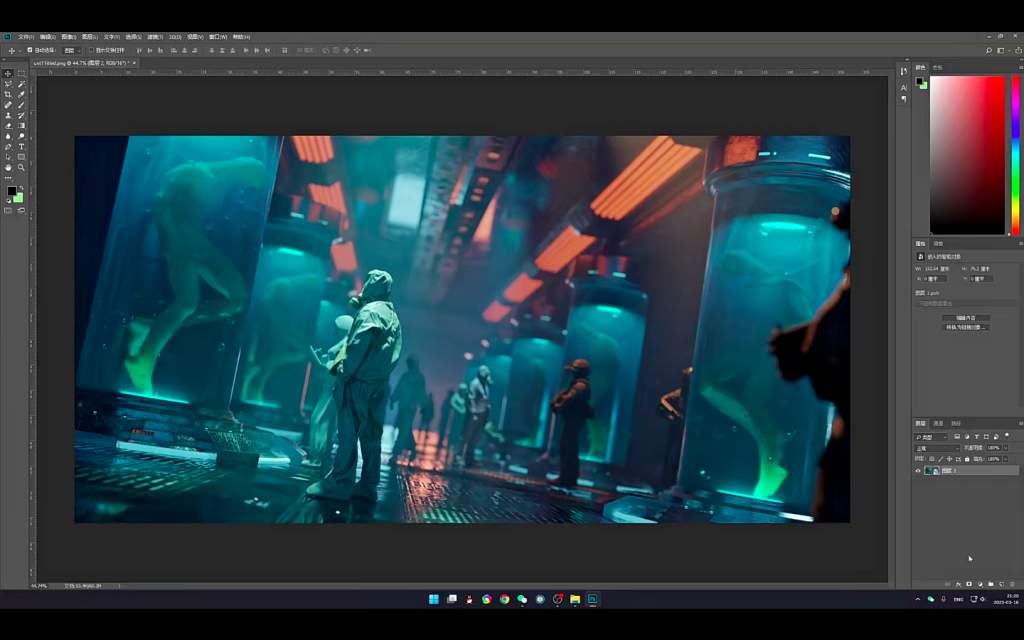The height and width of the screenshot is (640, 1024).
Task: Select the Eraser tool
Action: click(x=8, y=126)
